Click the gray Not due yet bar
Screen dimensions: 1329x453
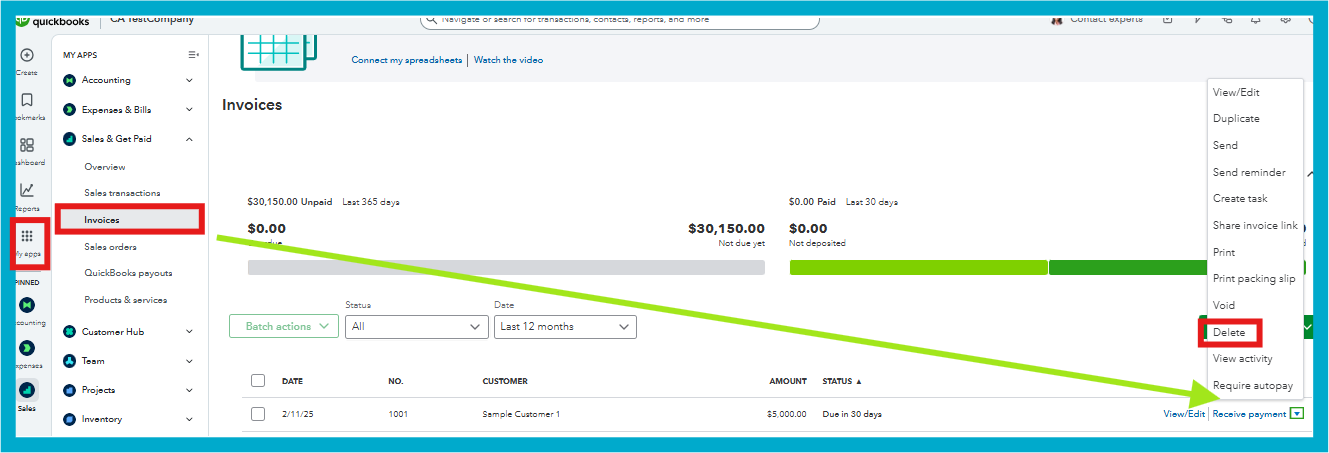(x=506, y=267)
